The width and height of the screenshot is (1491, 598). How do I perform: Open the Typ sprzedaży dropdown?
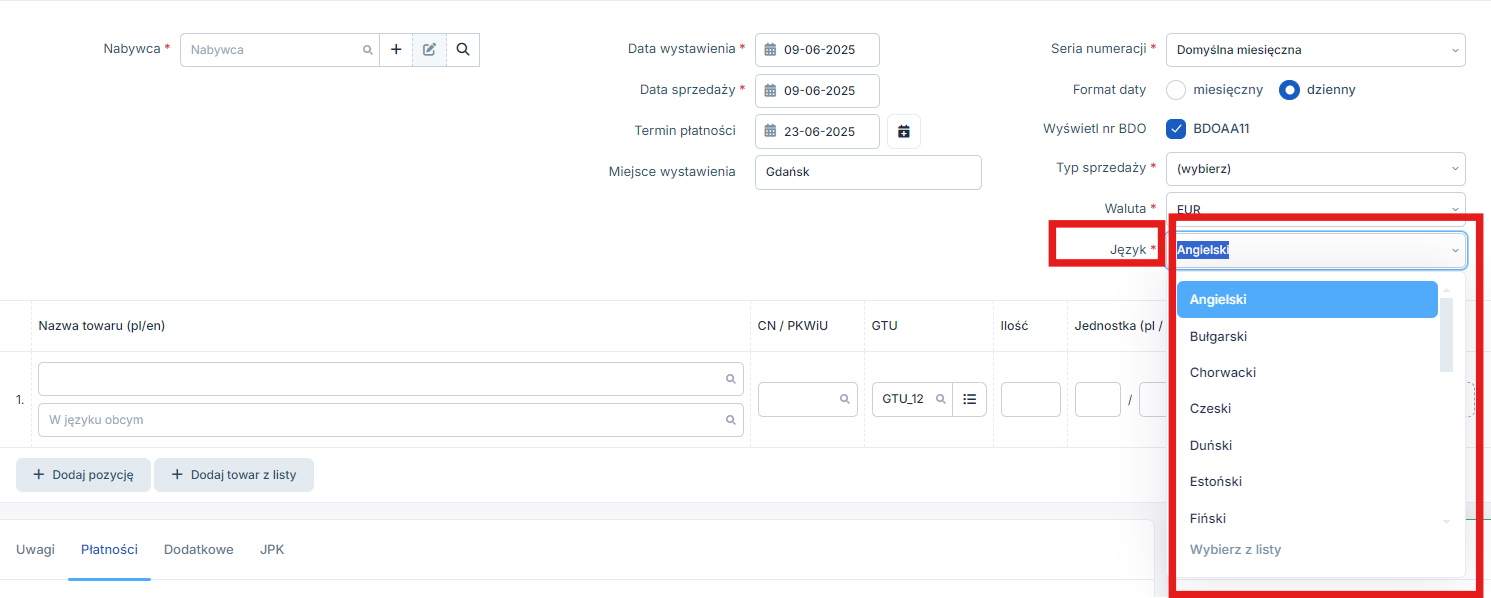point(1315,169)
